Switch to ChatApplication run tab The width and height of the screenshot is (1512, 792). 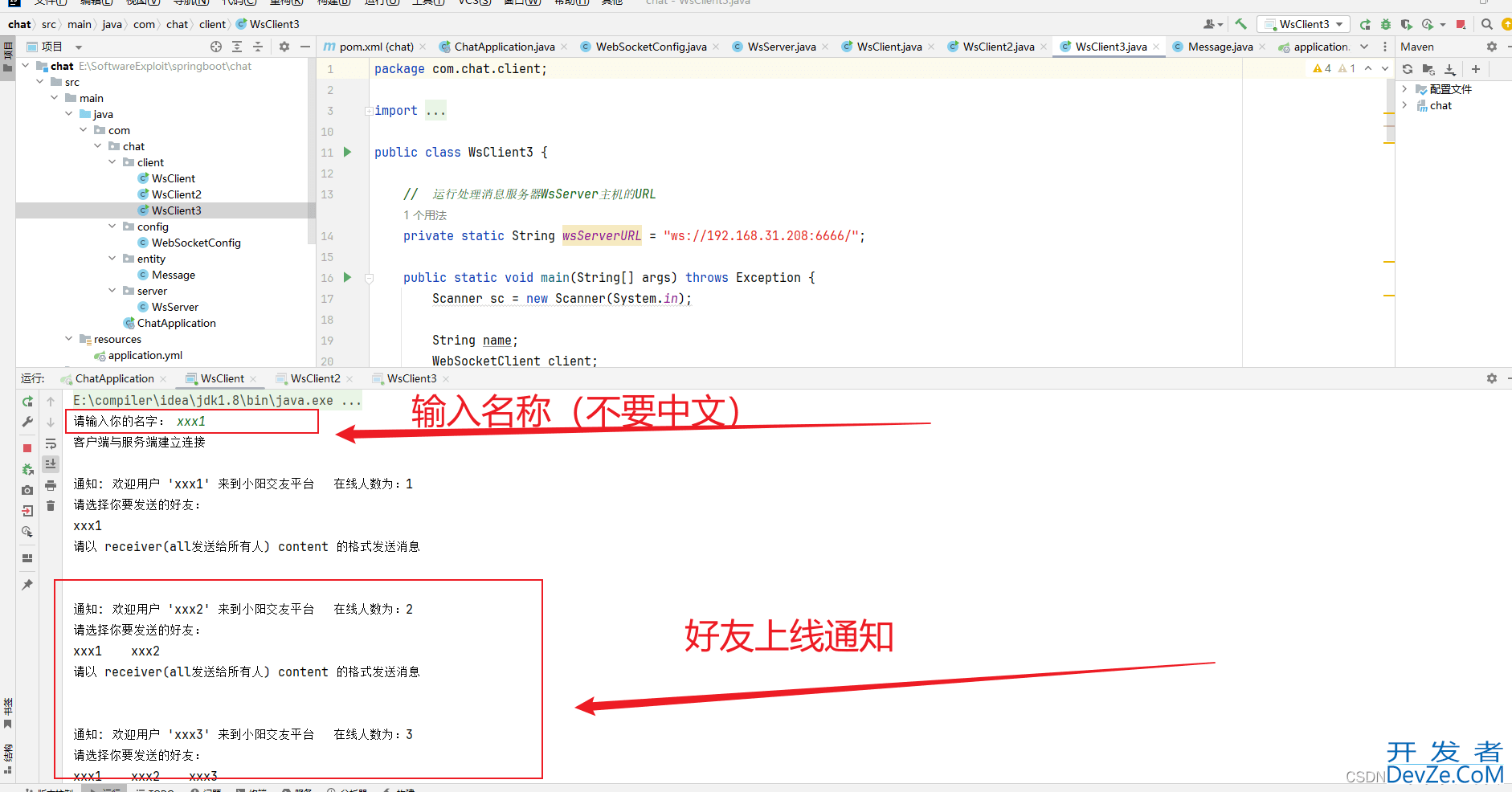tap(114, 378)
